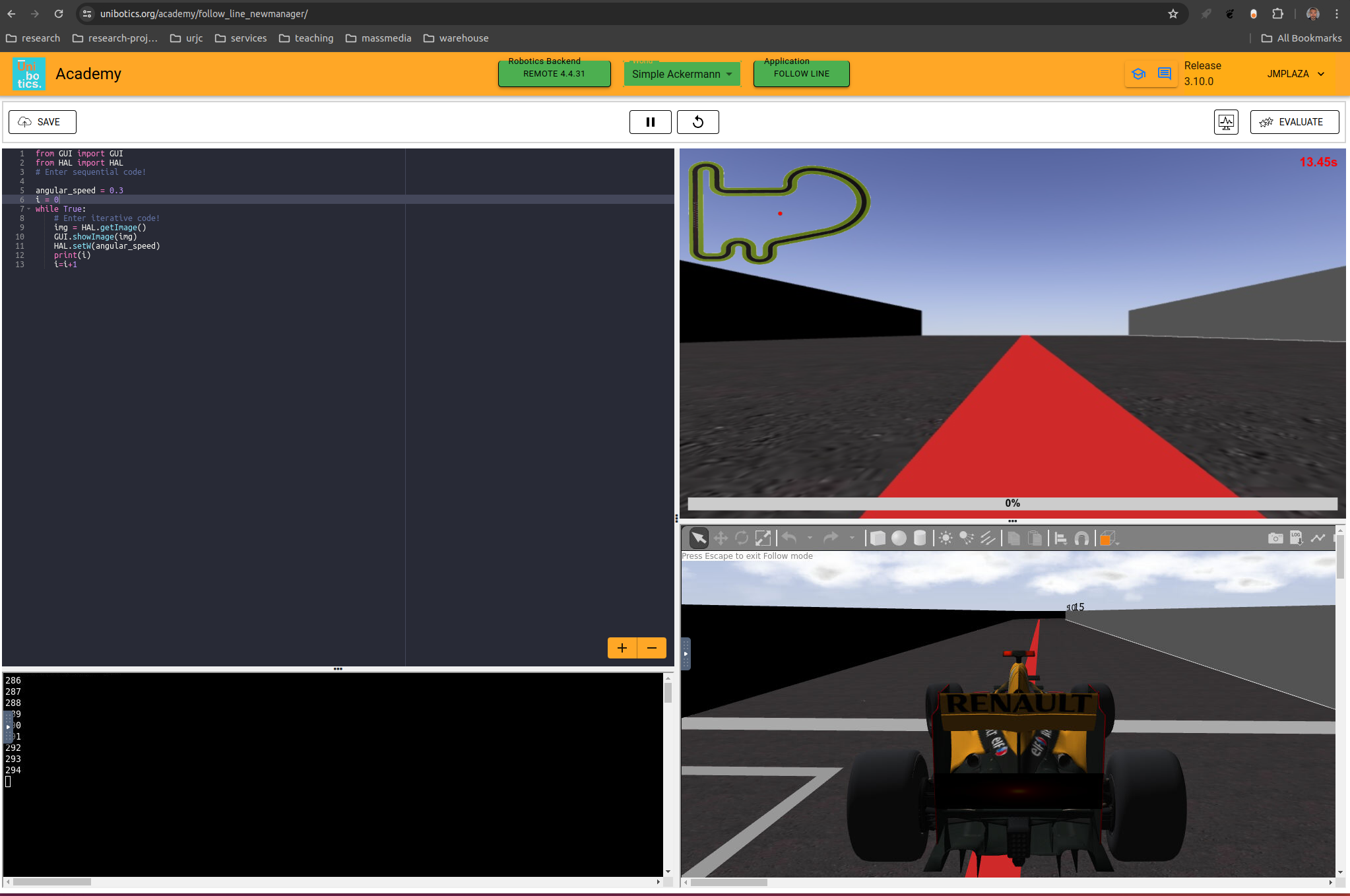This screenshot has height=896, width=1350.
Task: Click the browser address bar URL
Action: click(204, 14)
